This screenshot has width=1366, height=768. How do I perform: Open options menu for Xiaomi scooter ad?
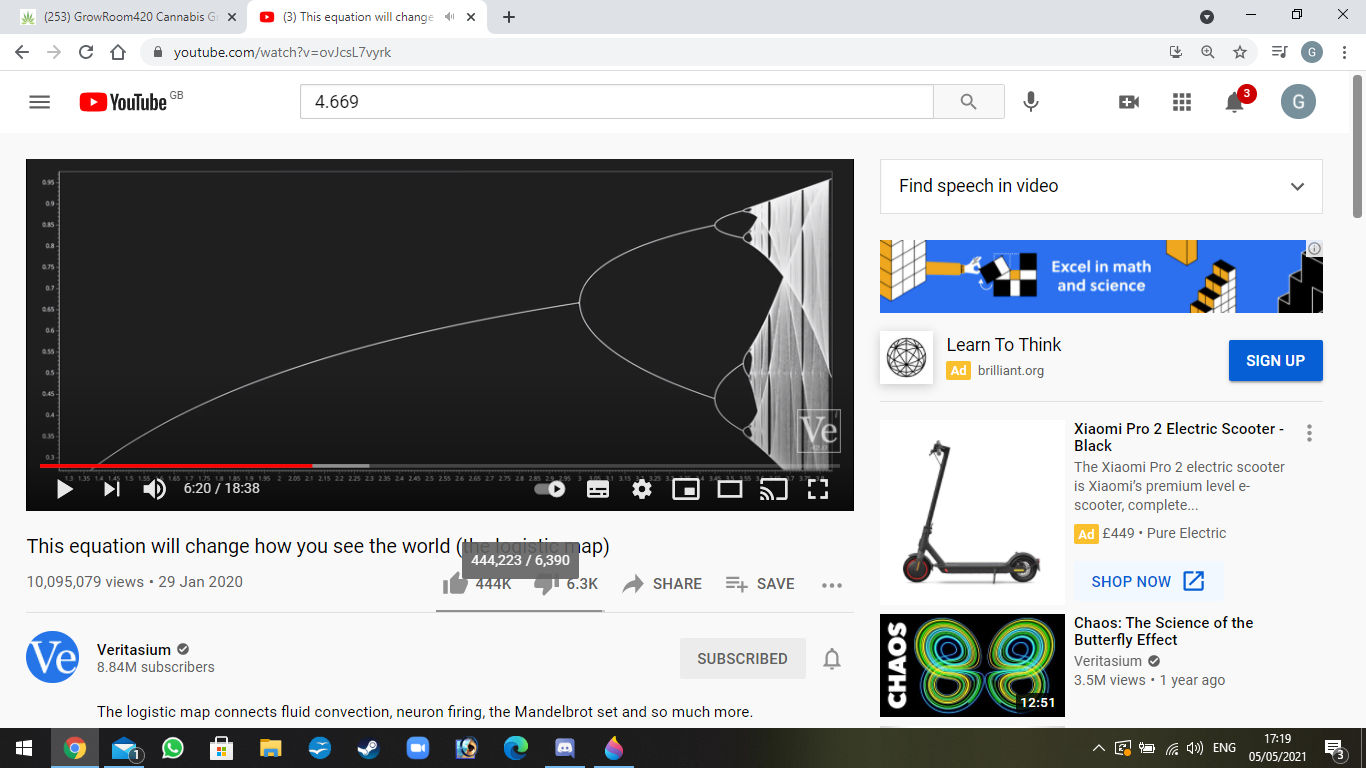click(x=1309, y=433)
